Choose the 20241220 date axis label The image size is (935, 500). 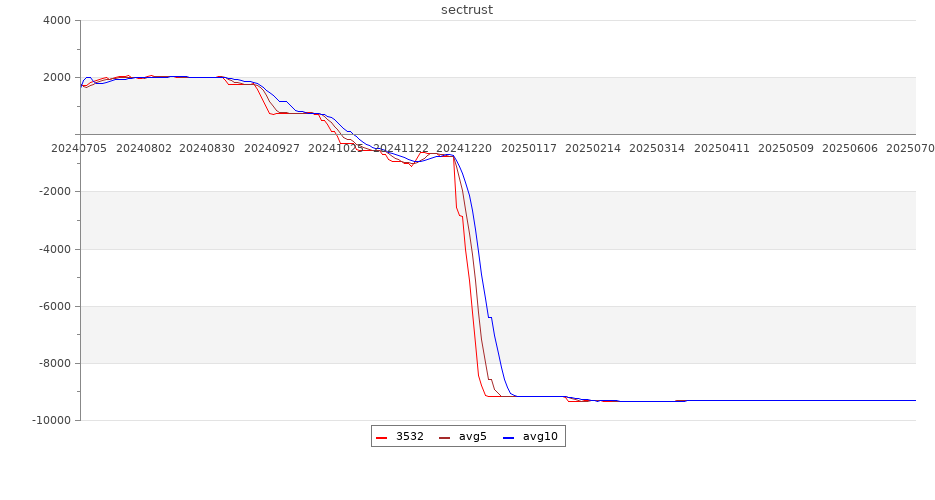(464, 148)
